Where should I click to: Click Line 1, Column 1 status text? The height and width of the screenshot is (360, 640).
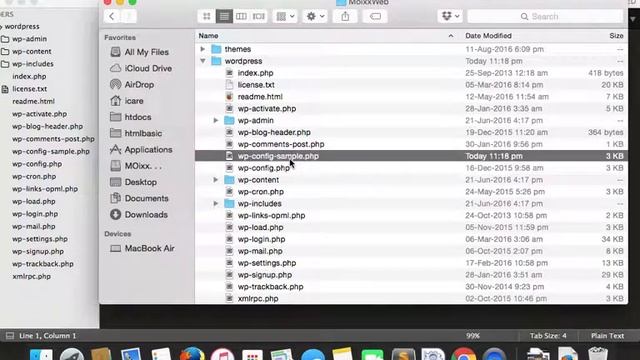(x=48, y=336)
